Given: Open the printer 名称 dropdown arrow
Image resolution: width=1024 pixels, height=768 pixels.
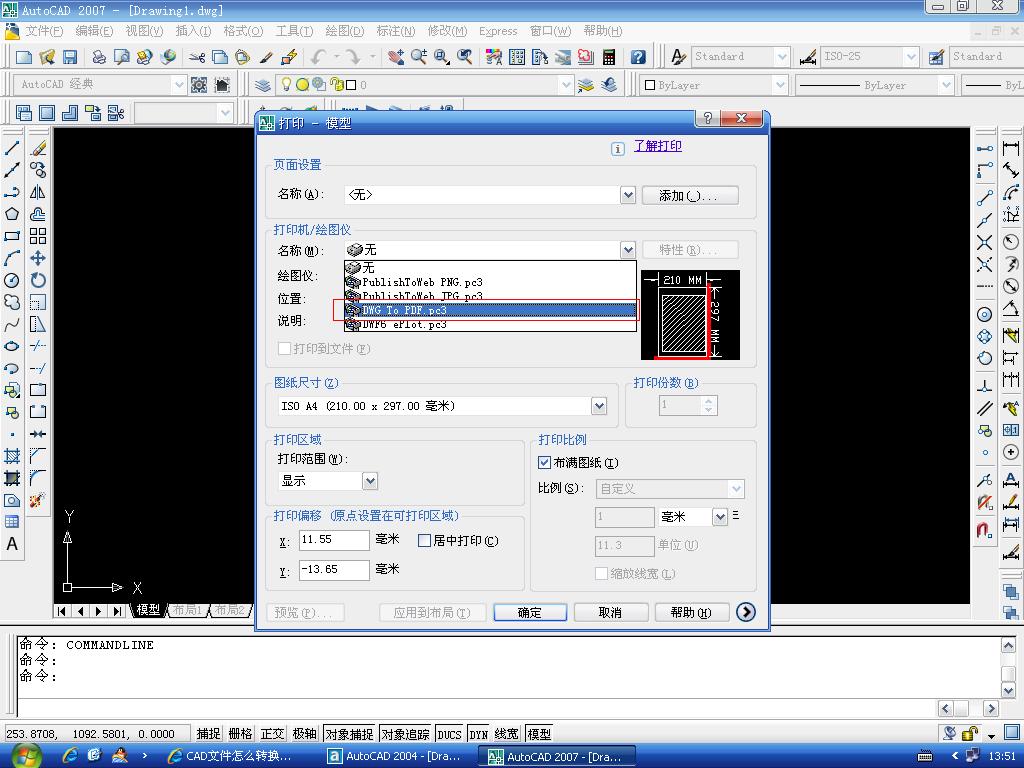Looking at the screenshot, I should pyautogui.click(x=628, y=249).
